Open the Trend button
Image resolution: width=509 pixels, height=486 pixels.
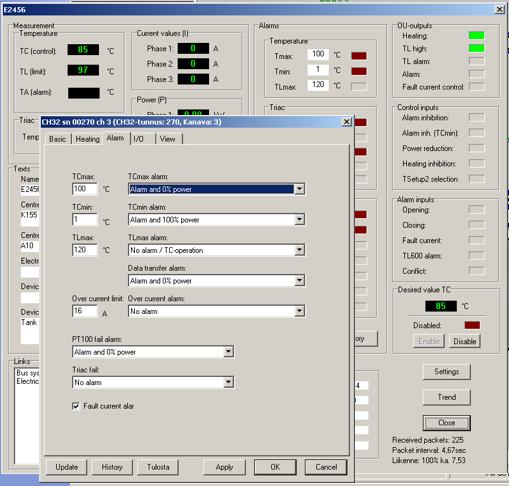pyautogui.click(x=447, y=397)
